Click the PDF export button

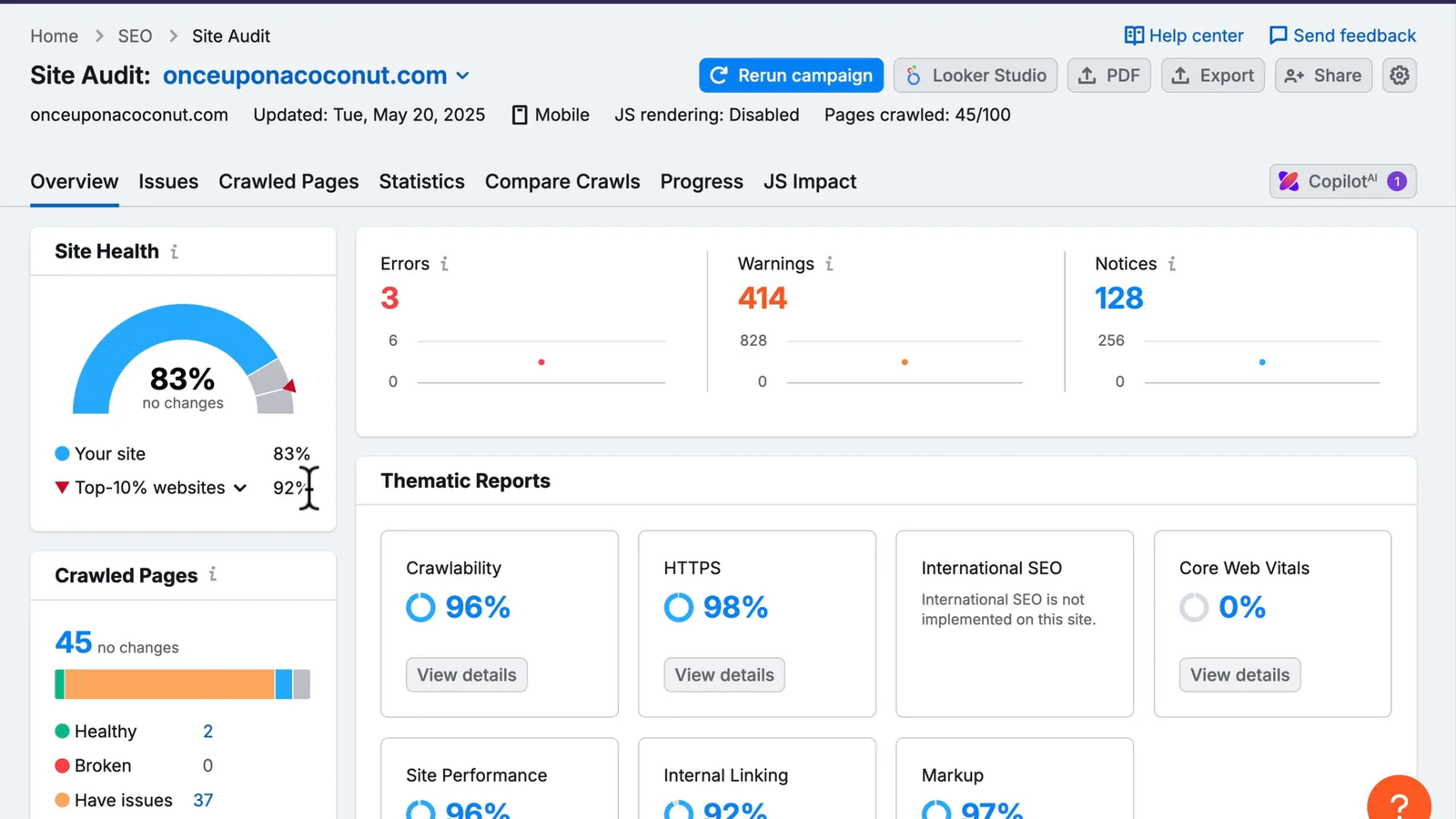point(1109,76)
